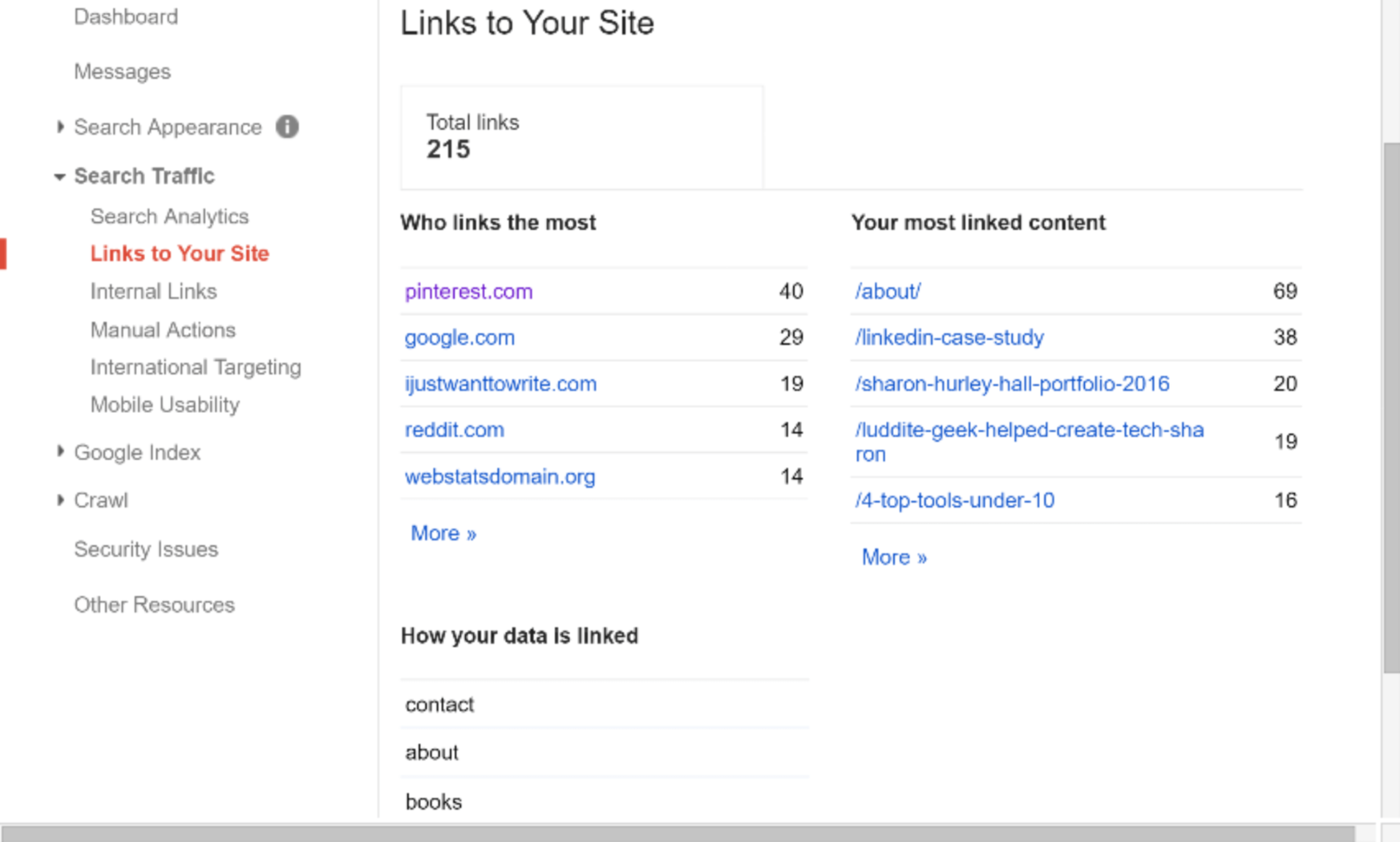Select Links to Your Site menu item
This screenshot has height=842, width=1400.
coord(179,253)
